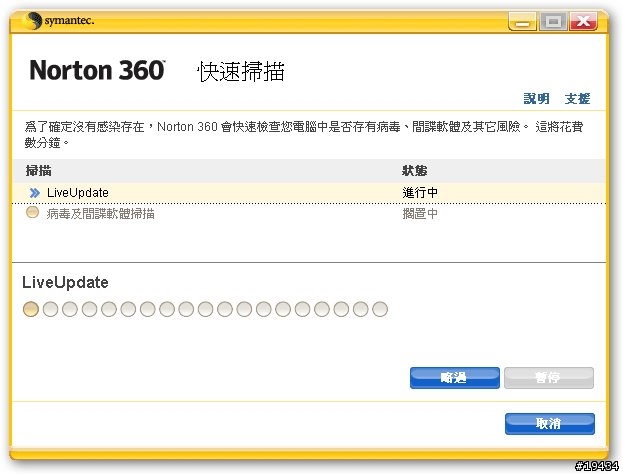Click the 進行中 status text
Screen dimensions: 623x474
(420, 193)
